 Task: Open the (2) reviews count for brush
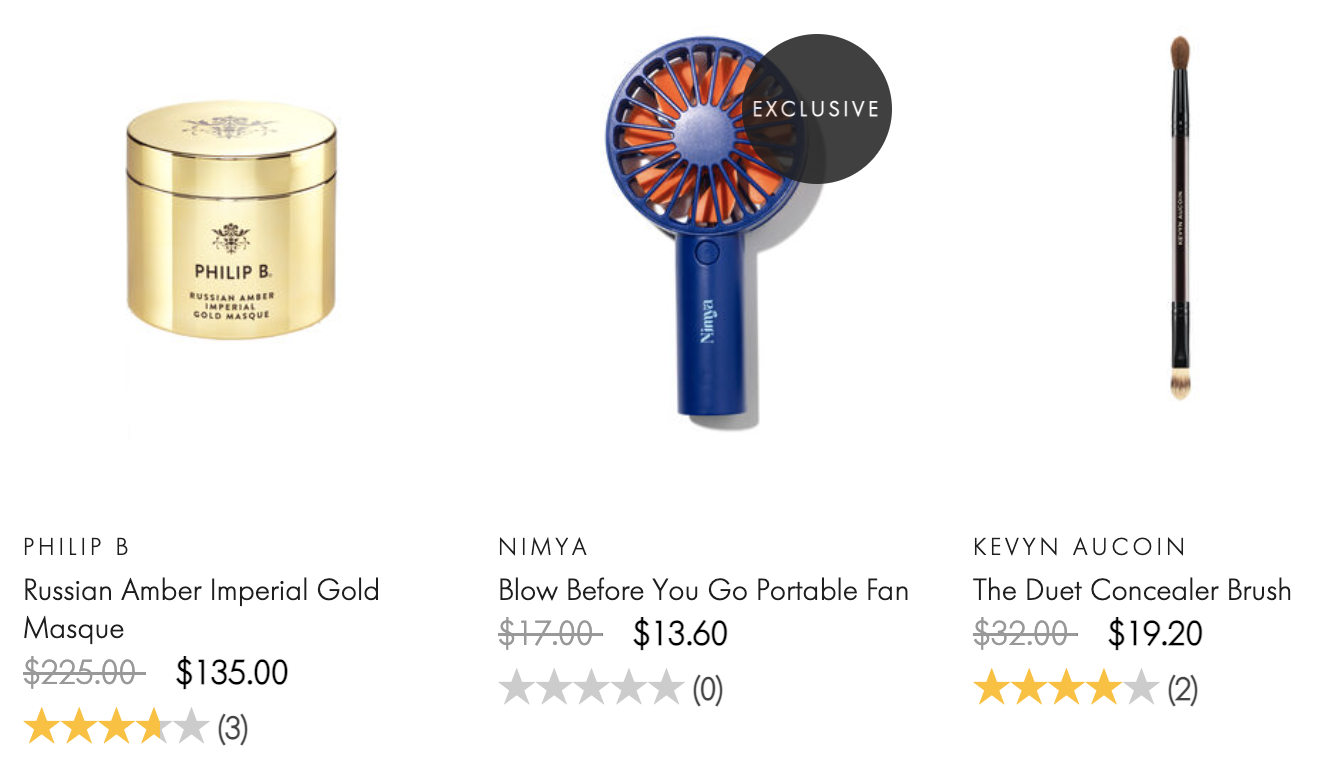tap(1183, 689)
